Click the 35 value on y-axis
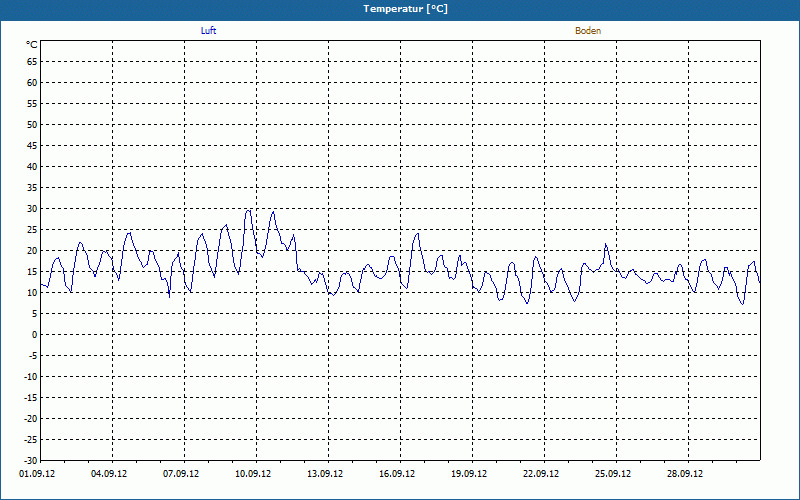The image size is (800, 500). pyautogui.click(x=32, y=188)
